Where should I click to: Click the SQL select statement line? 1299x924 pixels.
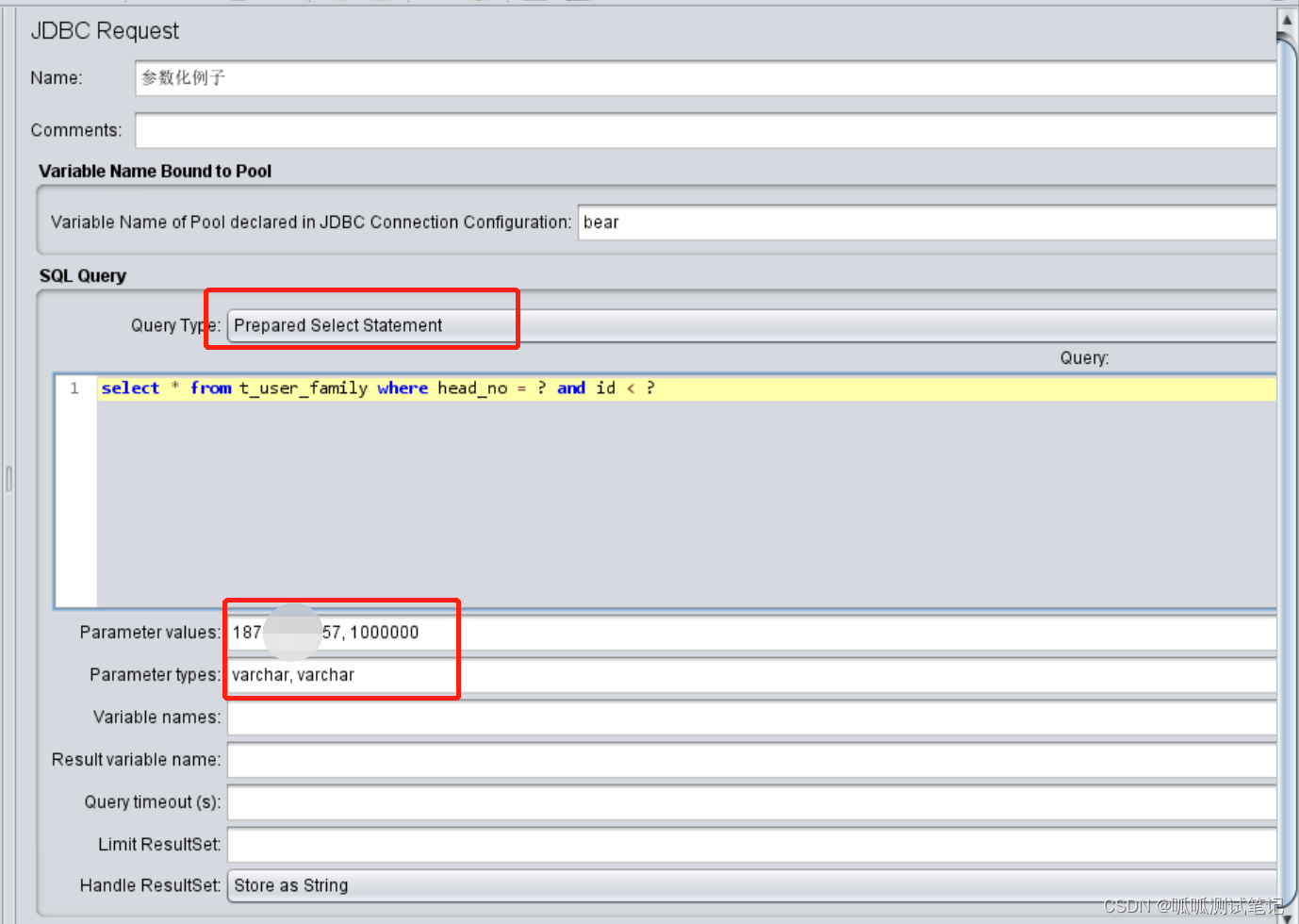[377, 388]
